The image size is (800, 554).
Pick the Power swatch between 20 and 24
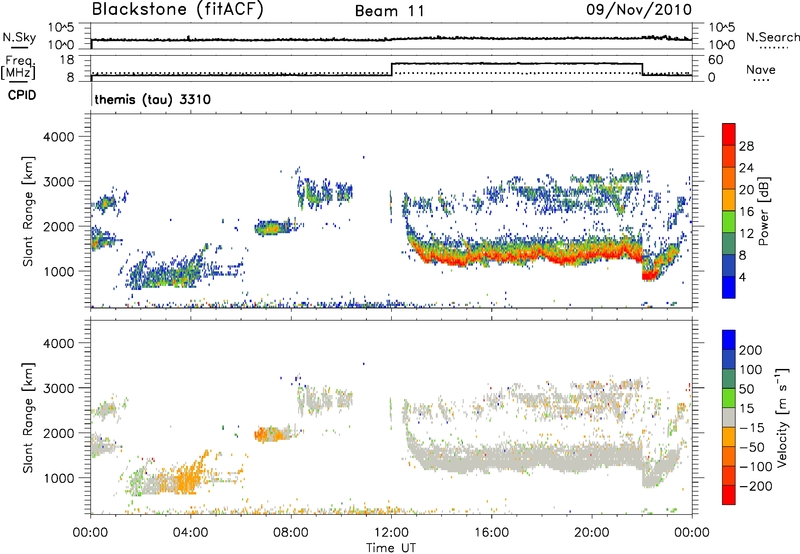(x=729, y=178)
